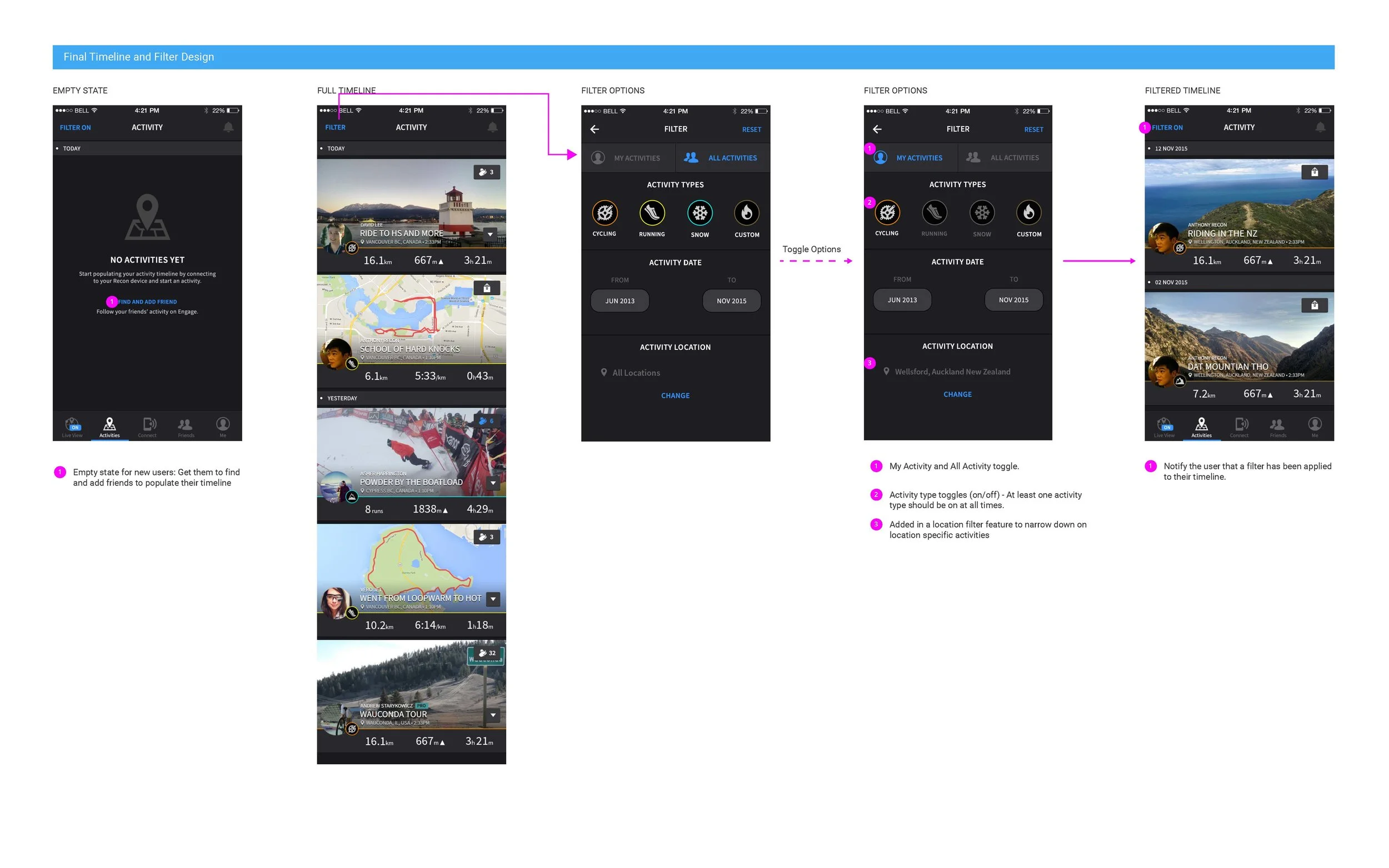Click Reset in second Filter screen

click(1033, 130)
